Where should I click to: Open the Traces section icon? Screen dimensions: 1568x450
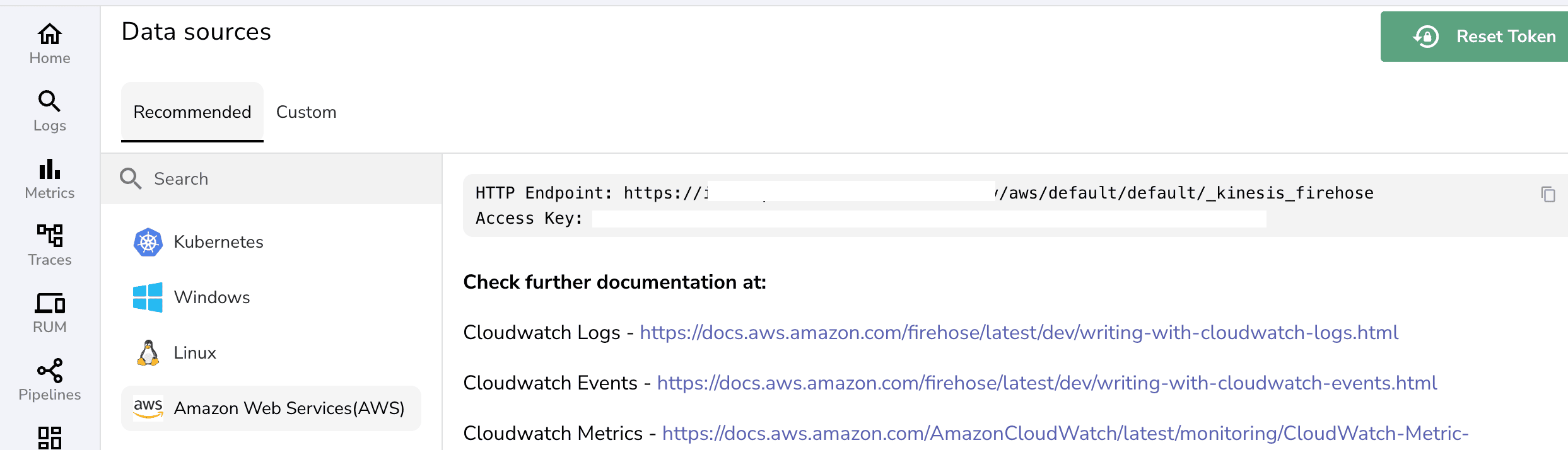49,236
